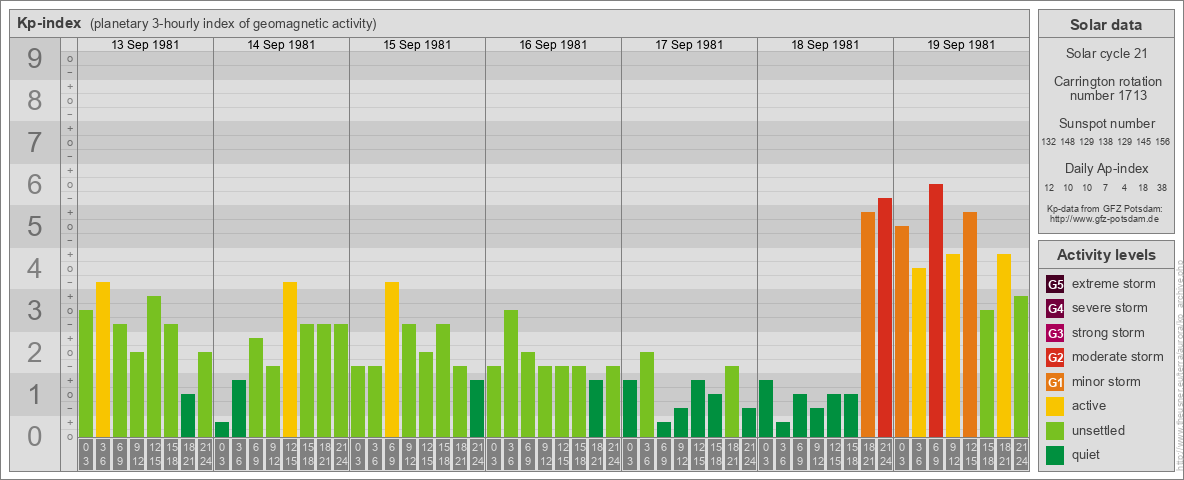This screenshot has width=1184, height=480.
Task: Click the G5 extreme storm badge
Action: click(x=1055, y=285)
